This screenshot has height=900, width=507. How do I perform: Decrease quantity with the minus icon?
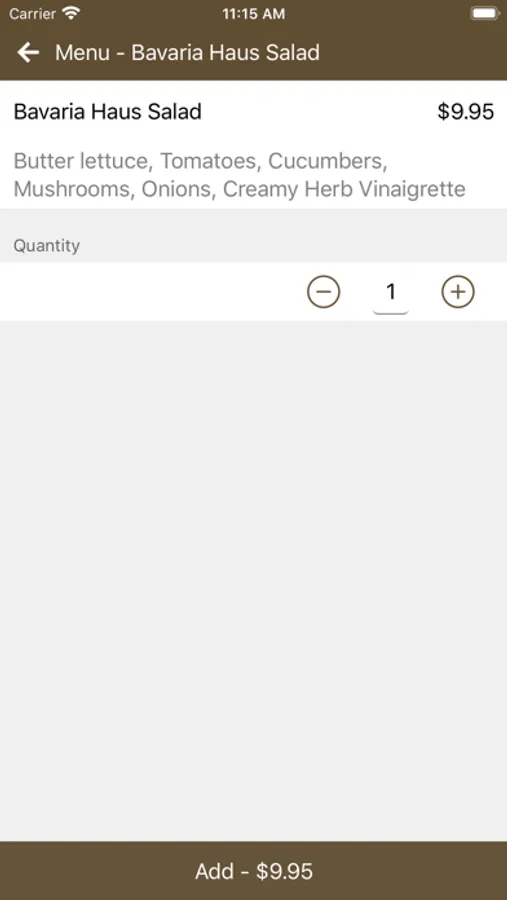324,292
